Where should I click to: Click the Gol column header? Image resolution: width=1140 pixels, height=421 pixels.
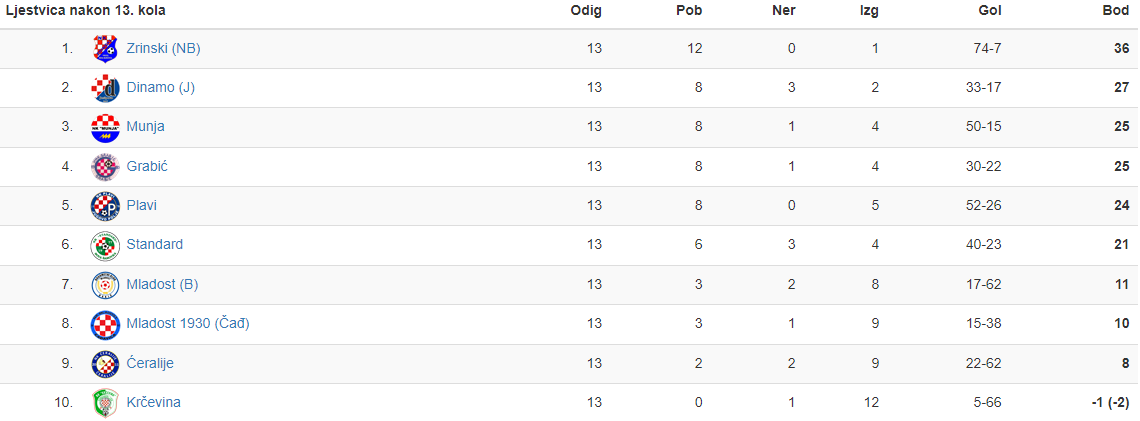990,11
